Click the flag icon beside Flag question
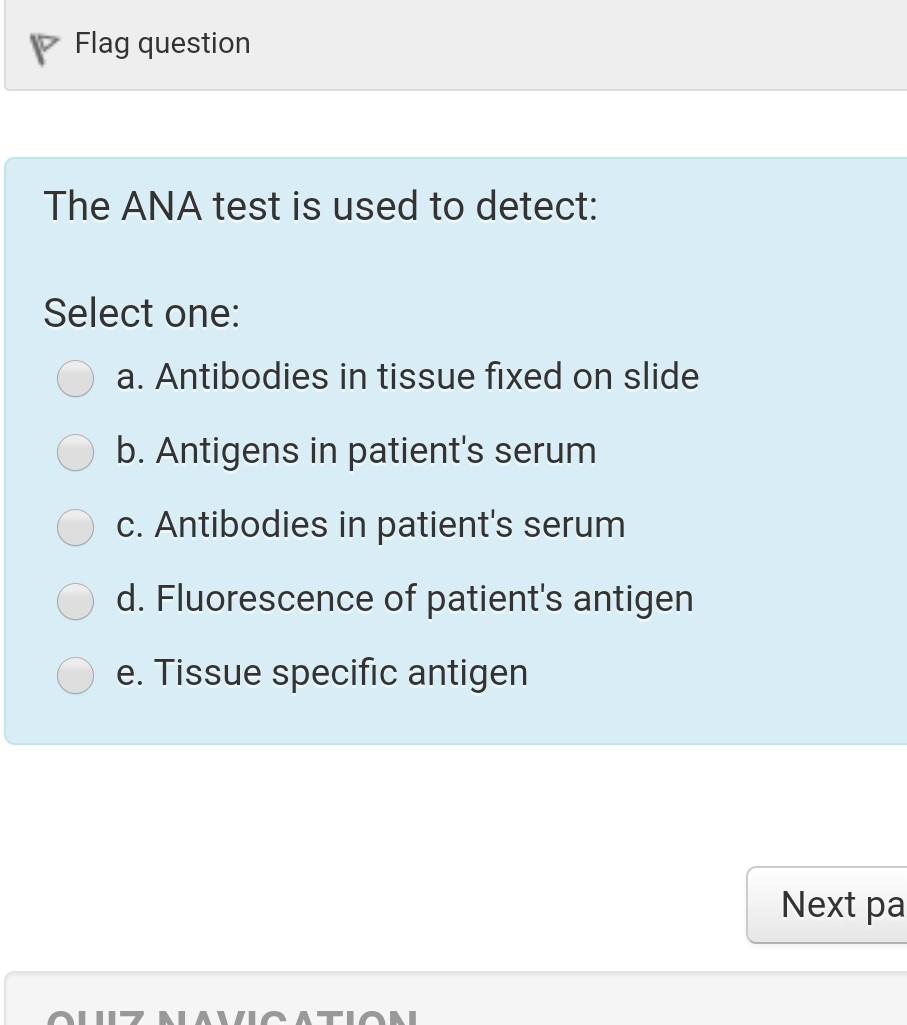The image size is (907, 1025). pyautogui.click(x=43, y=48)
